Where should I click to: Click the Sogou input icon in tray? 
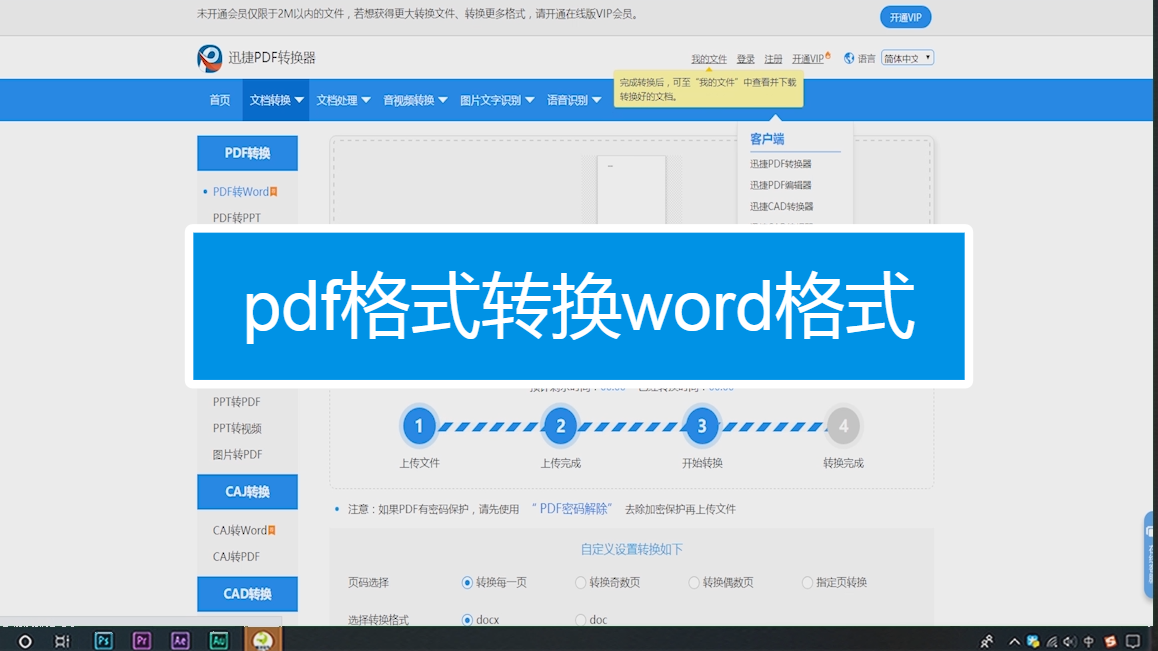1110,641
